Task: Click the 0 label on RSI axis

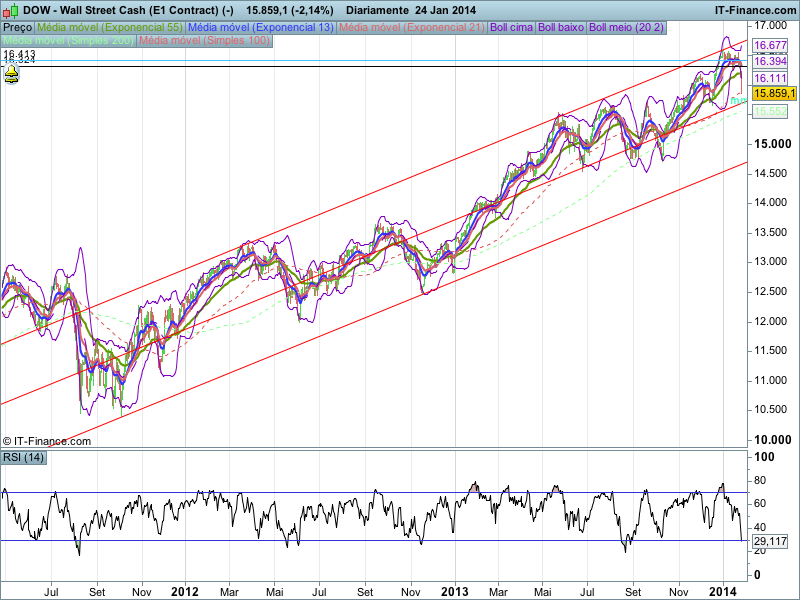Action: pyautogui.click(x=757, y=574)
